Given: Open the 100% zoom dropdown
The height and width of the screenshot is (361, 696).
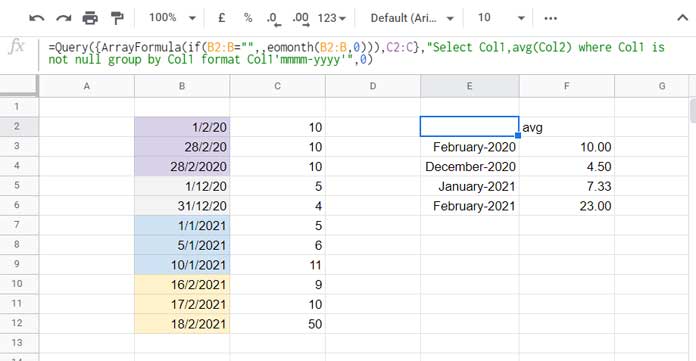Looking at the screenshot, I should (173, 18).
